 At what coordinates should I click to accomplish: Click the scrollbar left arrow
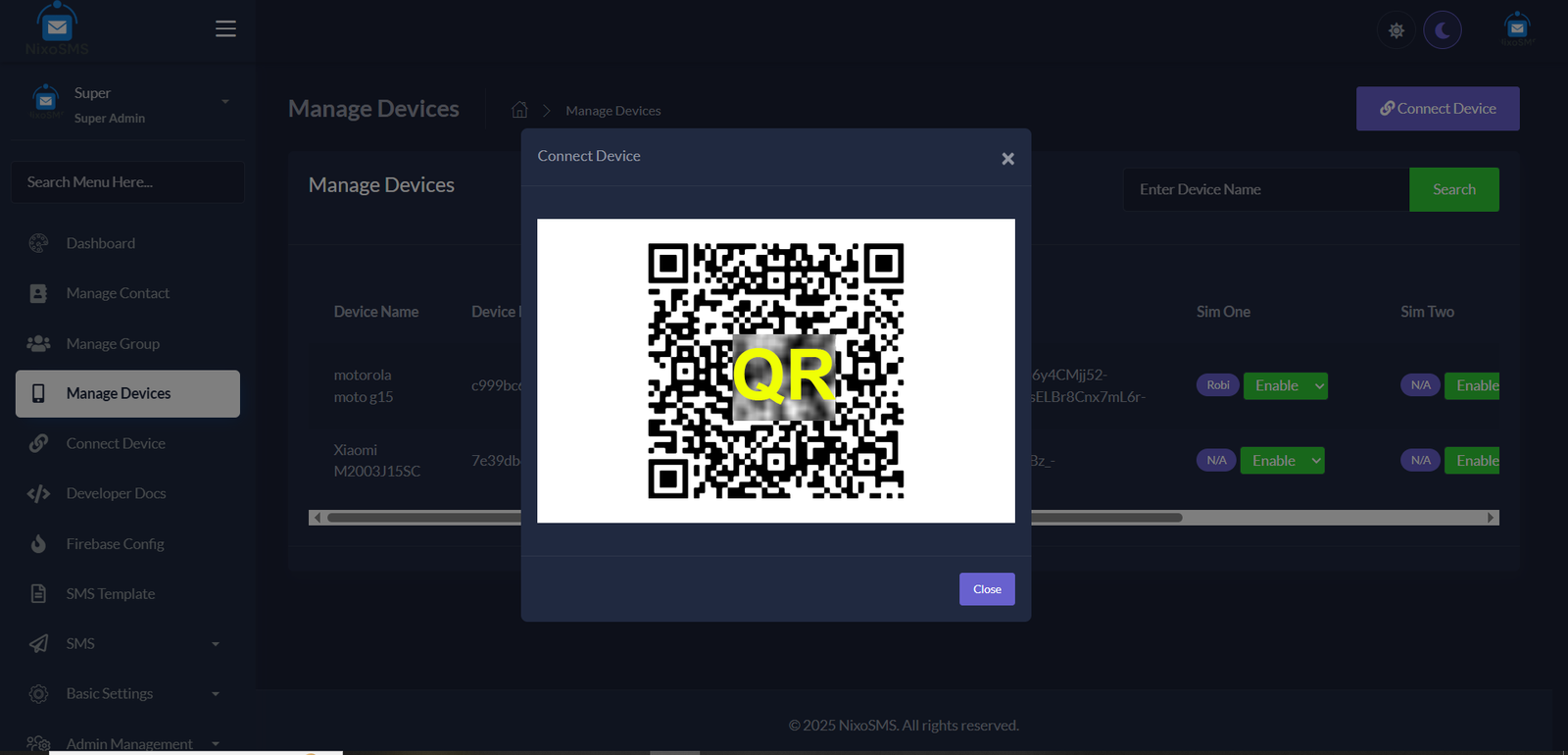click(x=317, y=518)
